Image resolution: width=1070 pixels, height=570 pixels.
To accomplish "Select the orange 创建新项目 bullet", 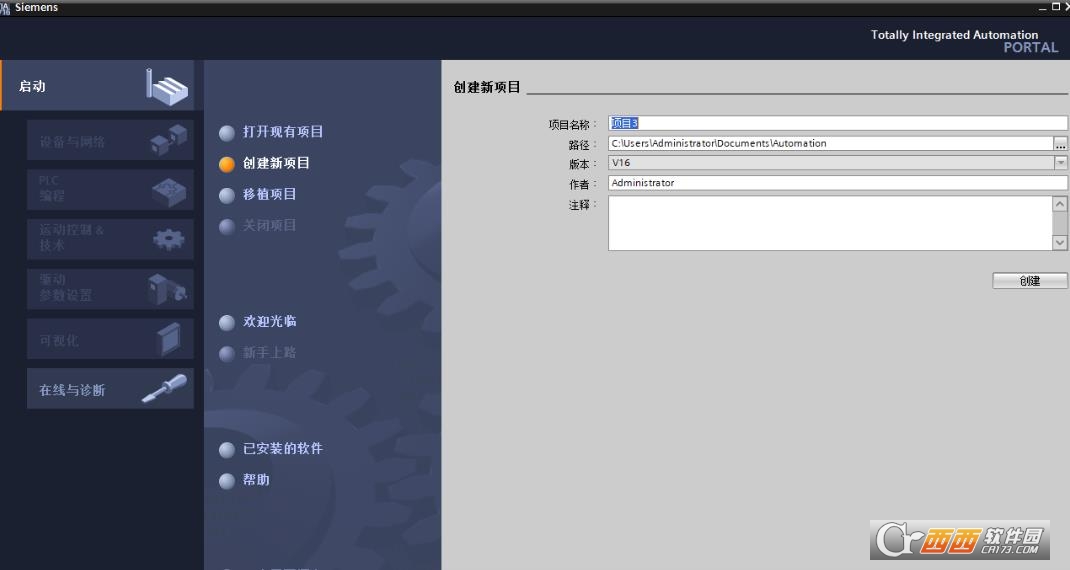I will coord(227,165).
